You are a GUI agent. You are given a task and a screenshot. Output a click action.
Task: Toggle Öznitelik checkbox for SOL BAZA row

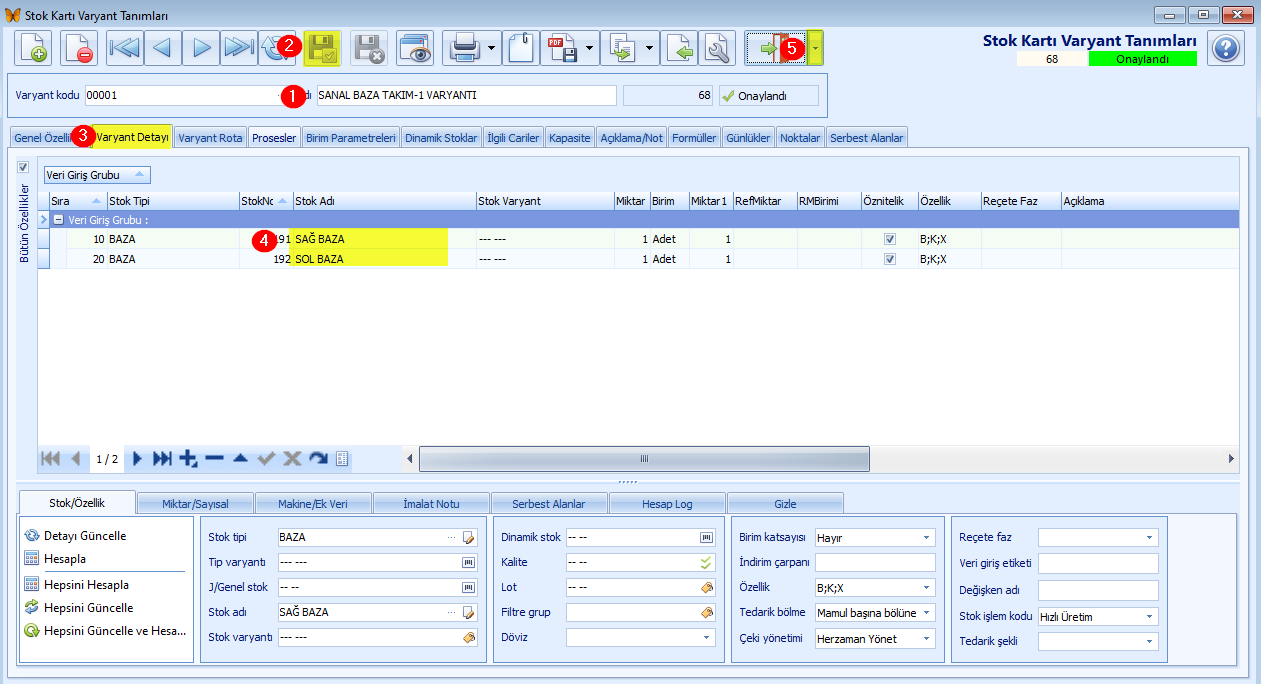(x=889, y=259)
